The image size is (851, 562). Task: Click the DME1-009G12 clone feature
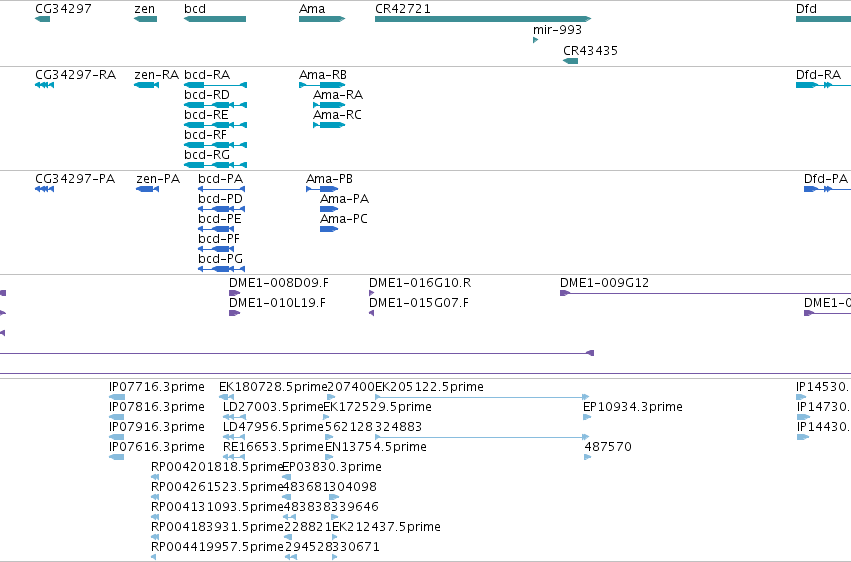(706, 293)
